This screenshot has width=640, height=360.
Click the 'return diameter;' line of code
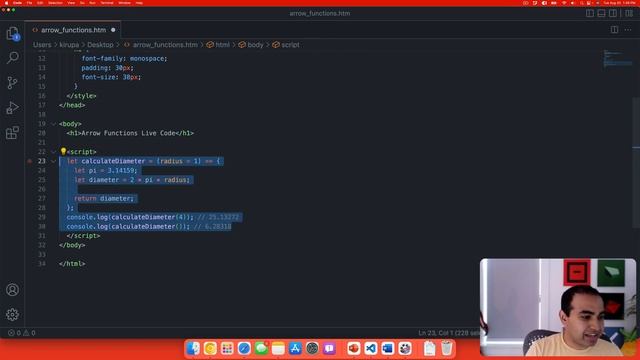[104, 198]
